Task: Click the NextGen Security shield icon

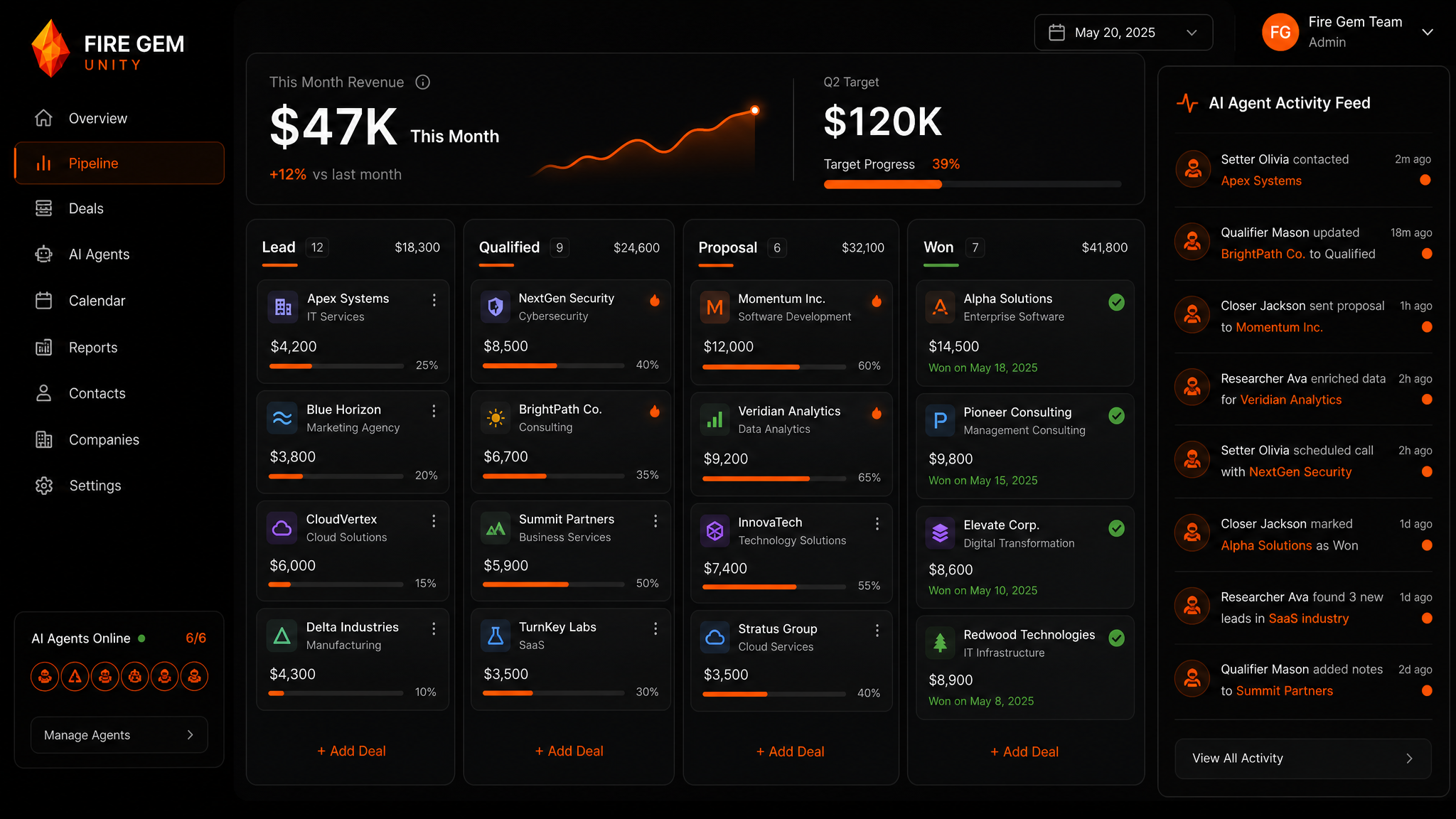Action: (x=496, y=306)
